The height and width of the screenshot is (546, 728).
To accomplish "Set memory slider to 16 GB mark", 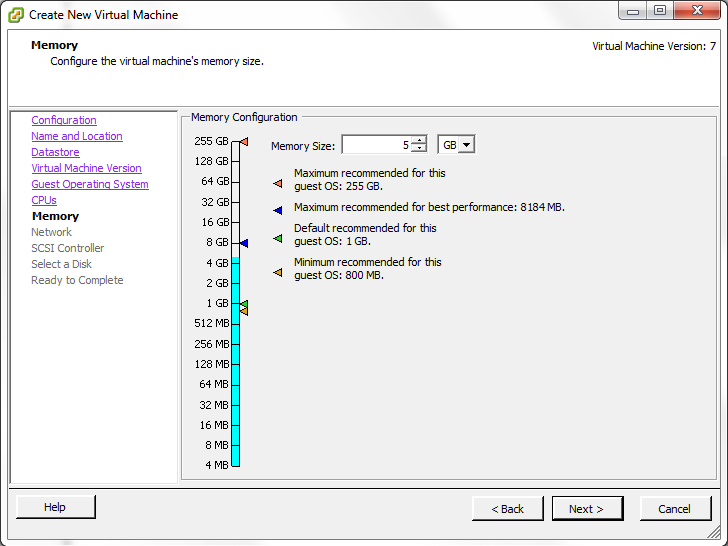I will pos(235,222).
